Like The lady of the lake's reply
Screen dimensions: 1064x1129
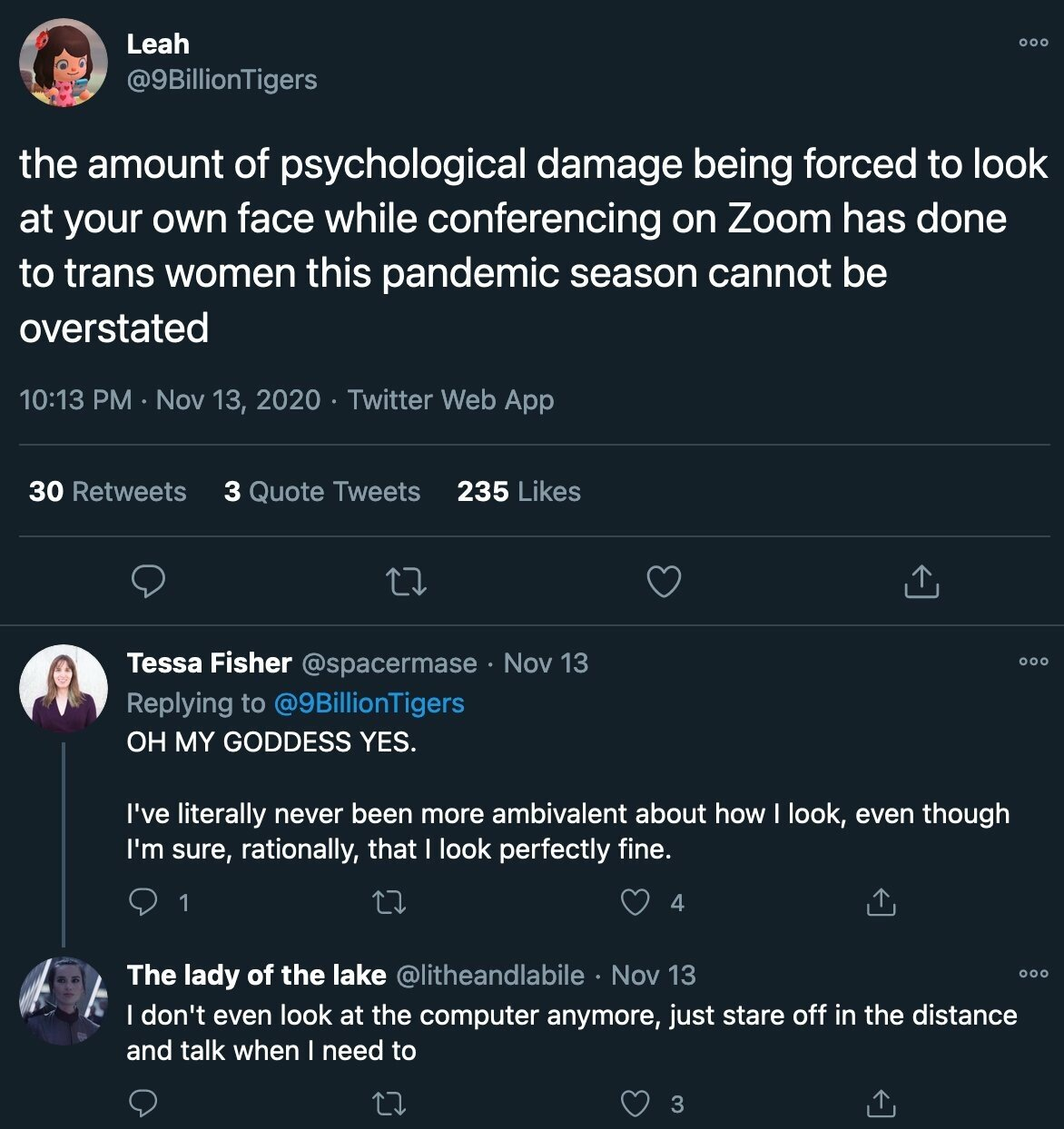635,1104
